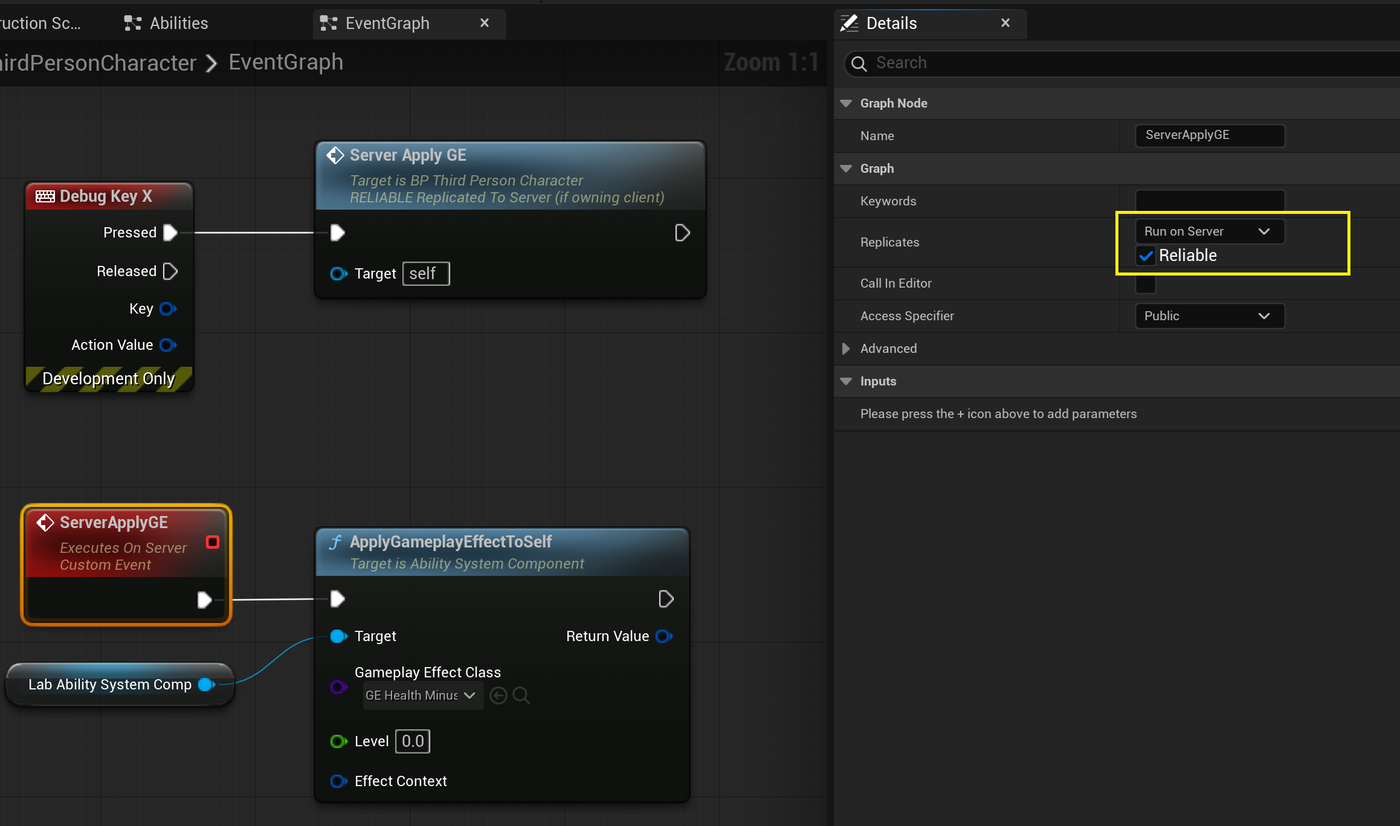Click ApplyGameplayEffectToSelf input exec pin
Screen dimensions: 1400x826
point(337,599)
